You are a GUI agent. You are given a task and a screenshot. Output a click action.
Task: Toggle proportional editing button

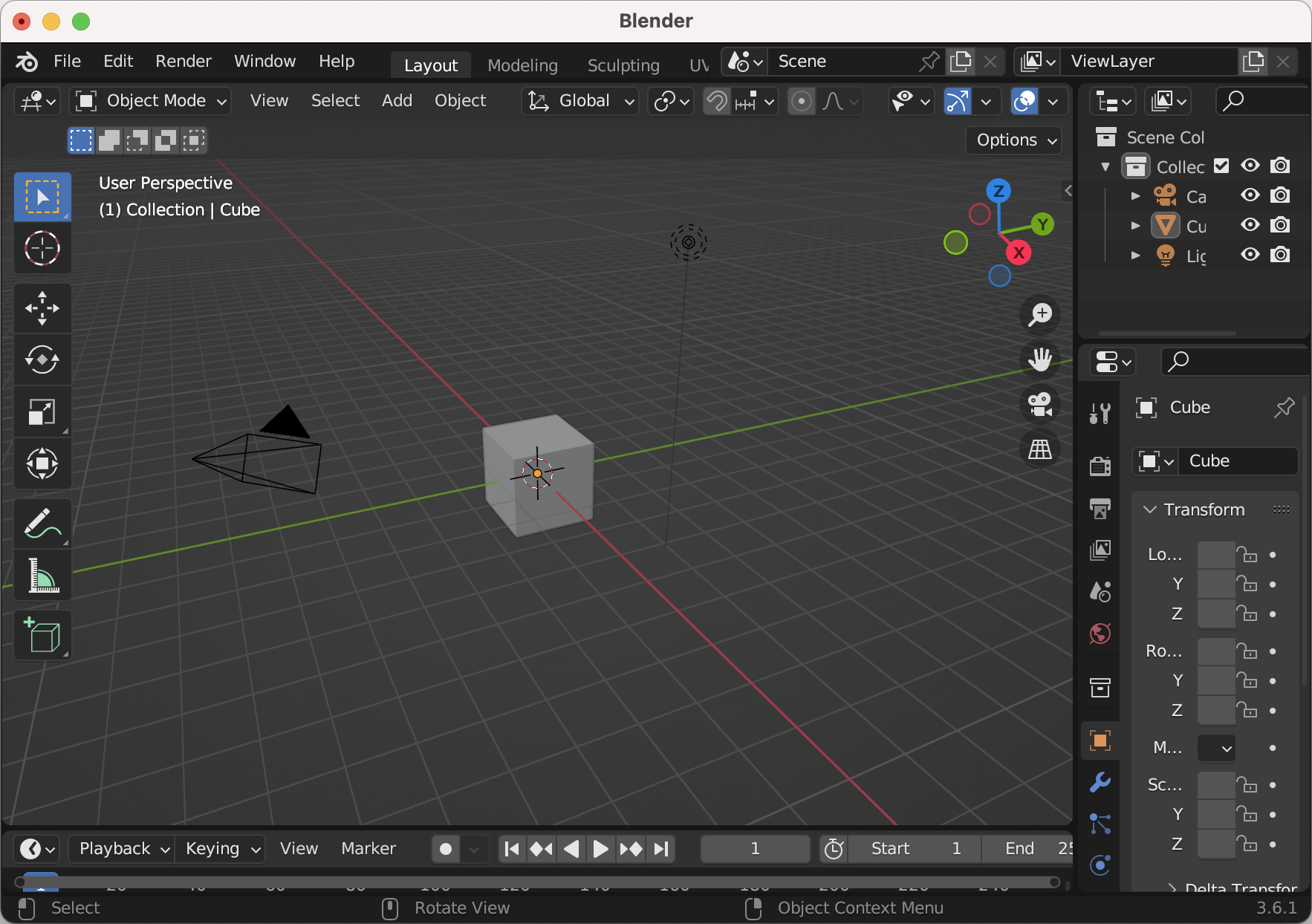801,101
